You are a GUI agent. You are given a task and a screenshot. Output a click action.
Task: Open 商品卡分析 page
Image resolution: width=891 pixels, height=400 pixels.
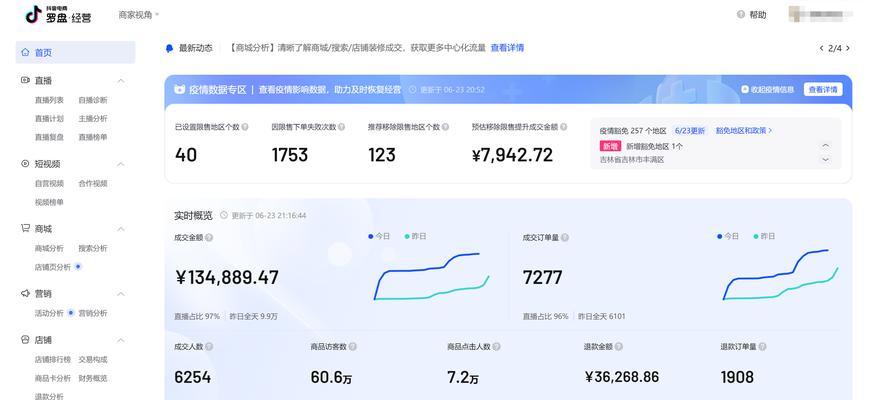coord(53,378)
